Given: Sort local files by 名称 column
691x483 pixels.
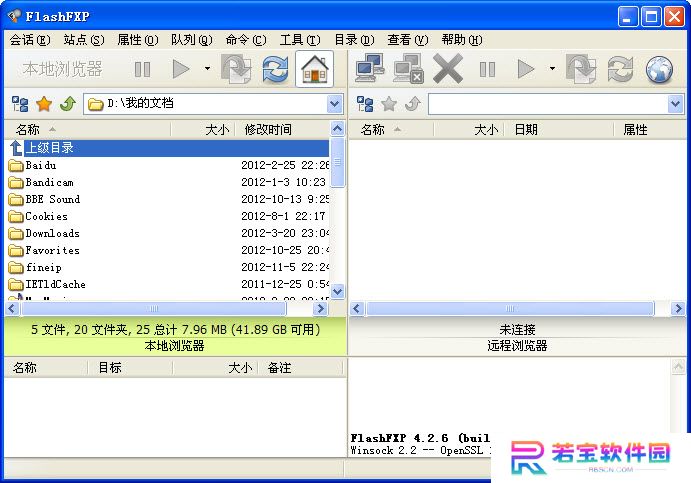Looking at the screenshot, I should point(87,130).
